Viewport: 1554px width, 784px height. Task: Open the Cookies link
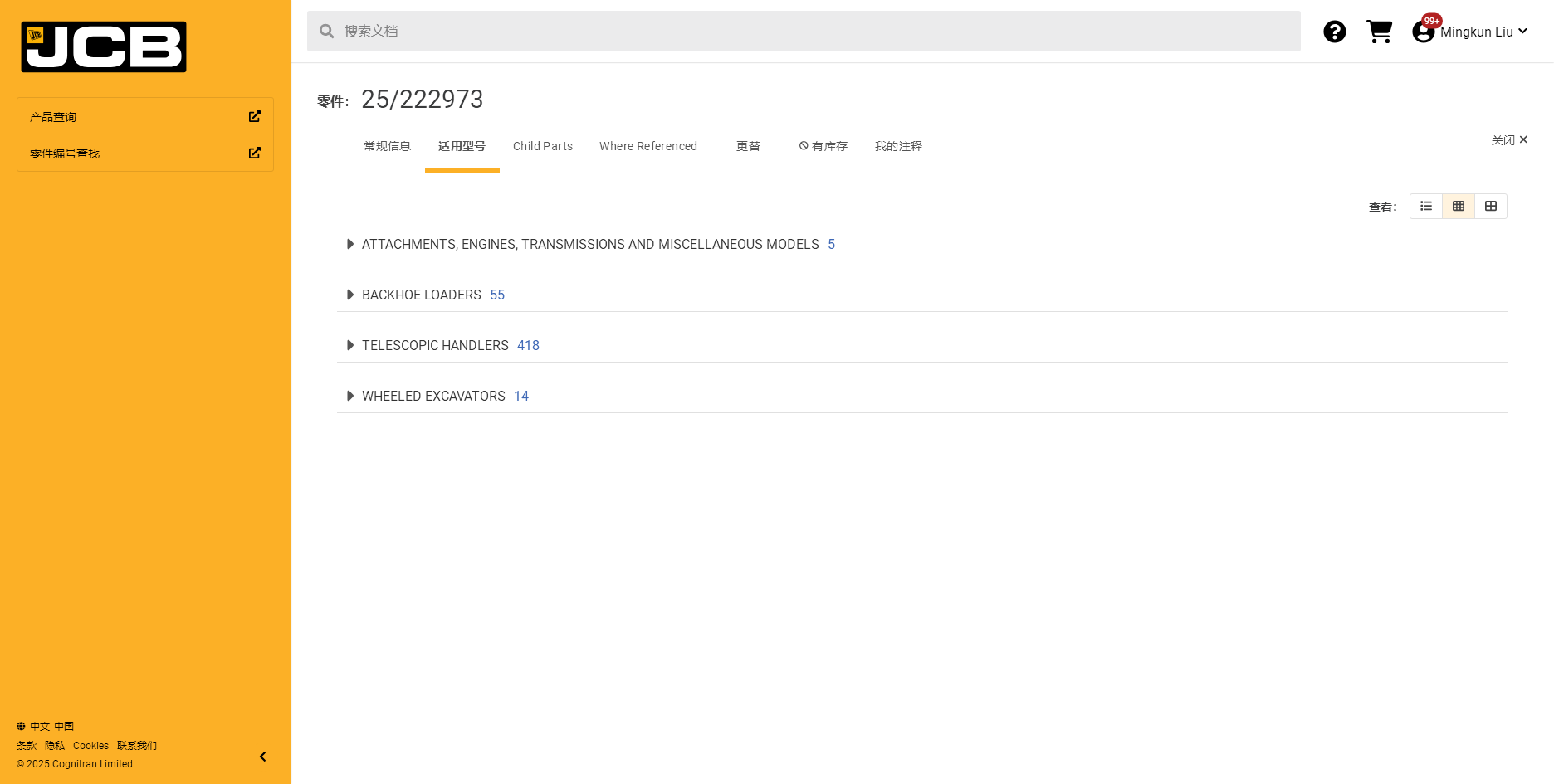click(x=90, y=746)
